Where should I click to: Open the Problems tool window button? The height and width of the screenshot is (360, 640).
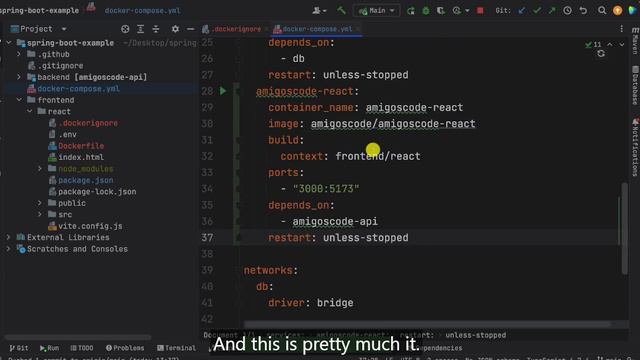coord(125,348)
